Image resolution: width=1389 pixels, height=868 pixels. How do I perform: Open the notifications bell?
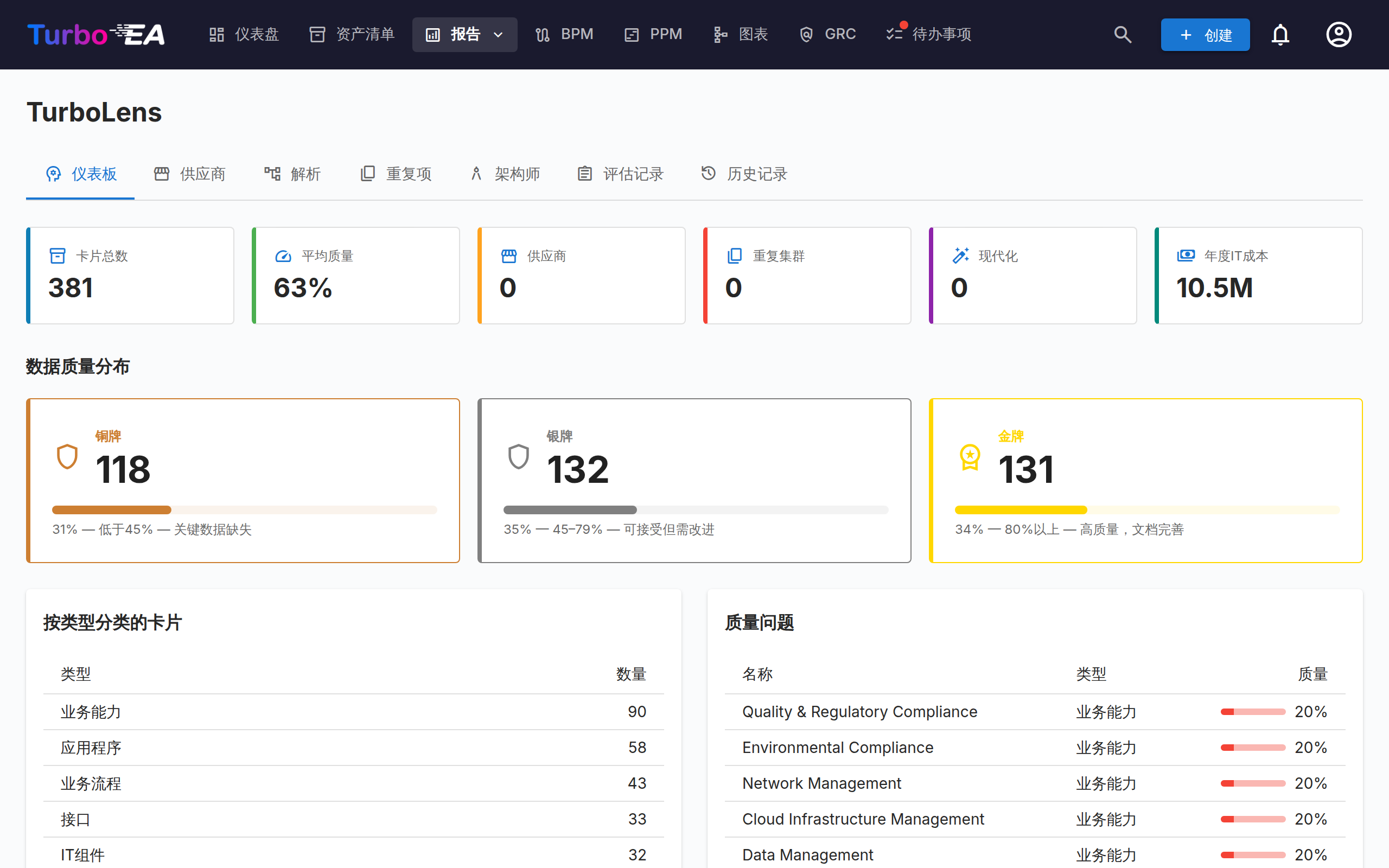[x=1280, y=34]
